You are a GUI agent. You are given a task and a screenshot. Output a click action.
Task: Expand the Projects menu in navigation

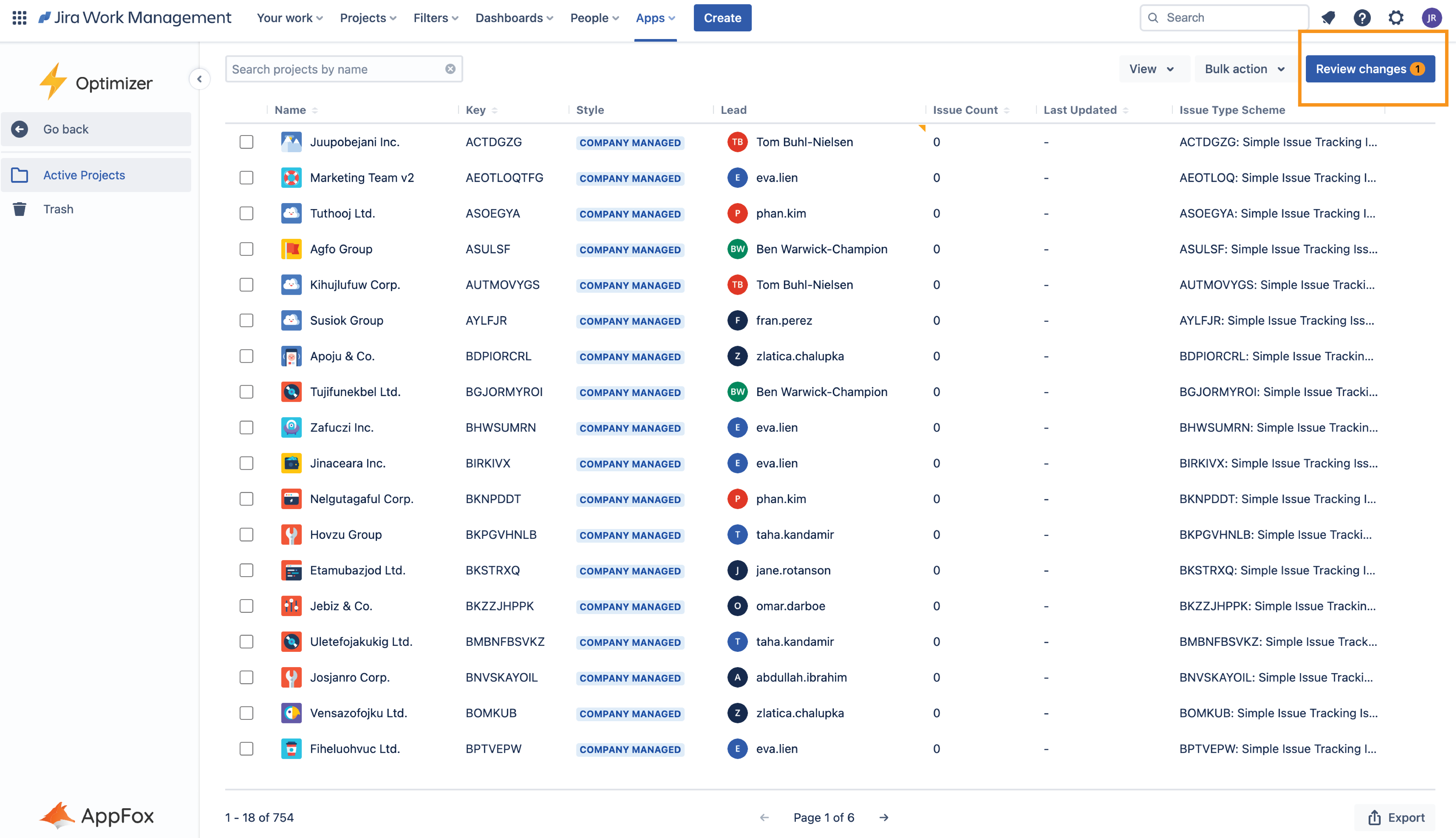click(x=368, y=18)
